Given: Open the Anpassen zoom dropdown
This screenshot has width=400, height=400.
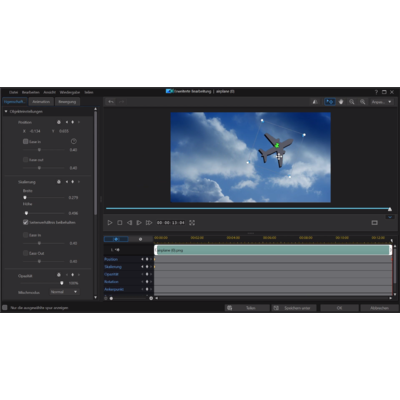Looking at the screenshot, I should [x=381, y=102].
